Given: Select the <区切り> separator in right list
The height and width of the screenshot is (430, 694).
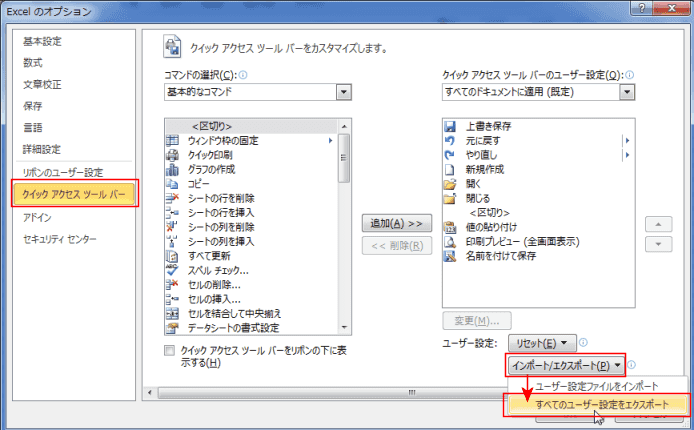Looking at the screenshot, I should [x=489, y=213].
